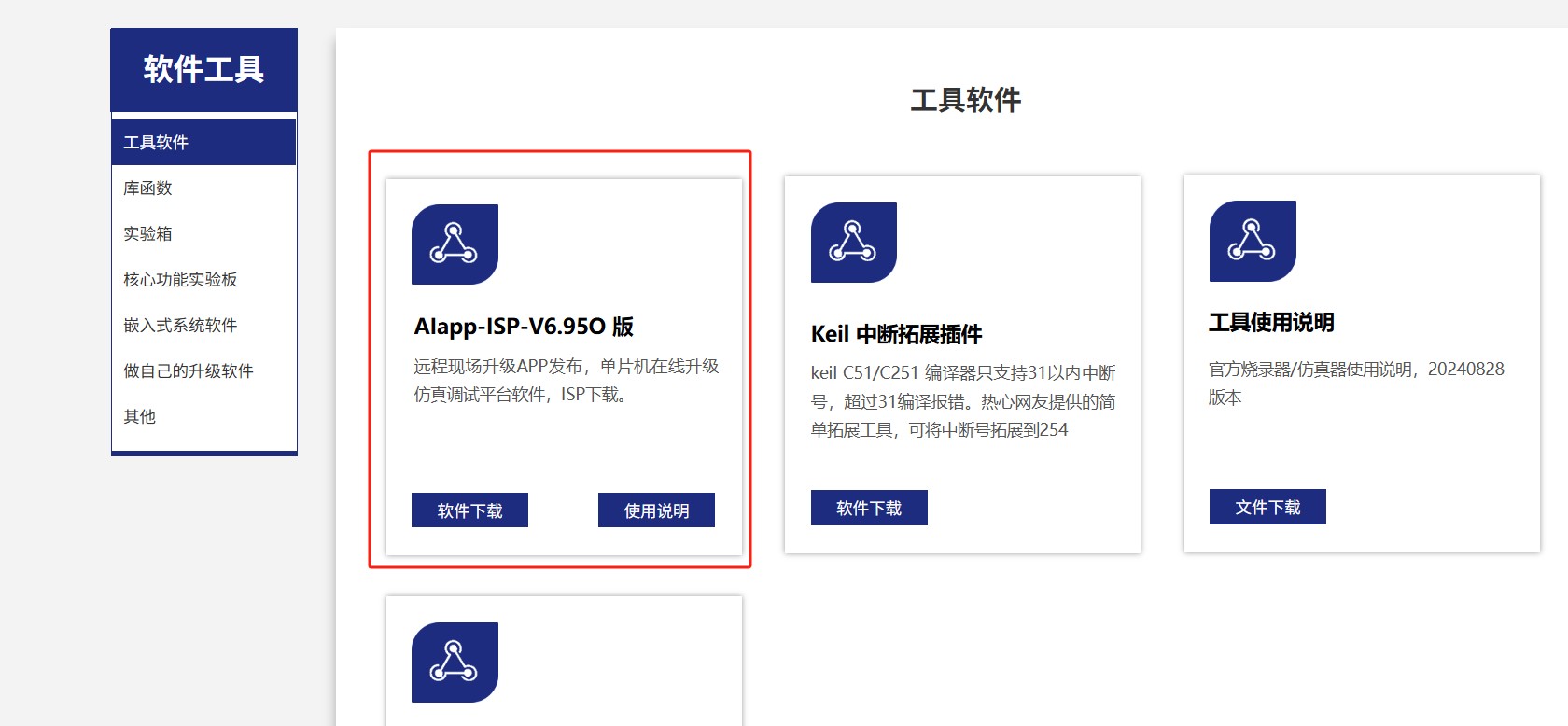Click 文件下载 on 工具使用说明 card
1568x726 pixels.
pyautogui.click(x=1267, y=507)
